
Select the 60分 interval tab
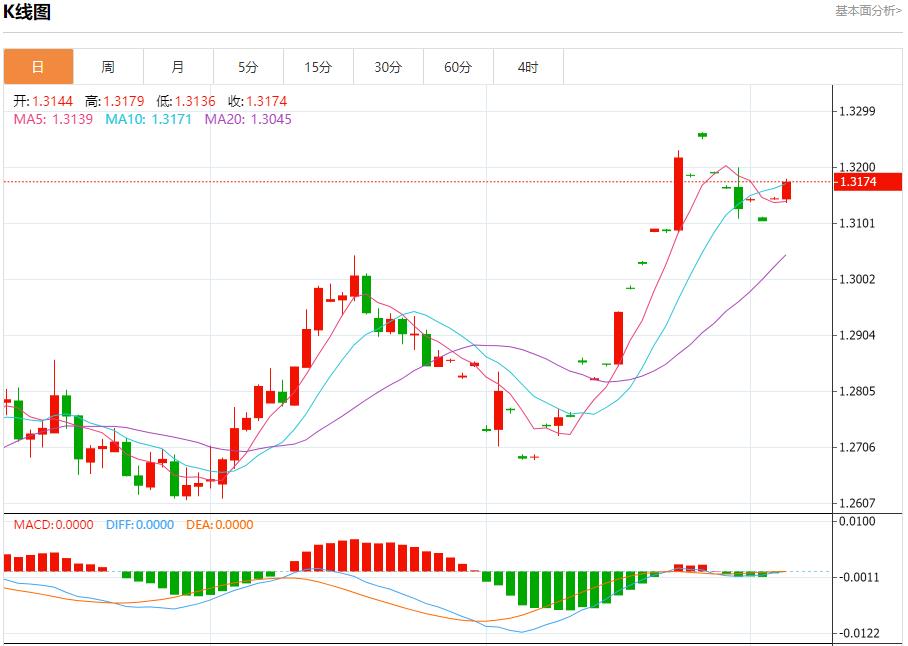458,67
